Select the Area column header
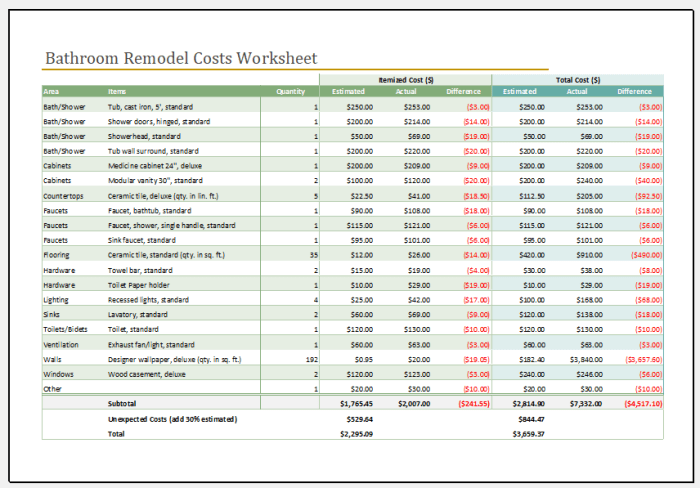Screen dimensions: 700x488 click(x=51, y=91)
